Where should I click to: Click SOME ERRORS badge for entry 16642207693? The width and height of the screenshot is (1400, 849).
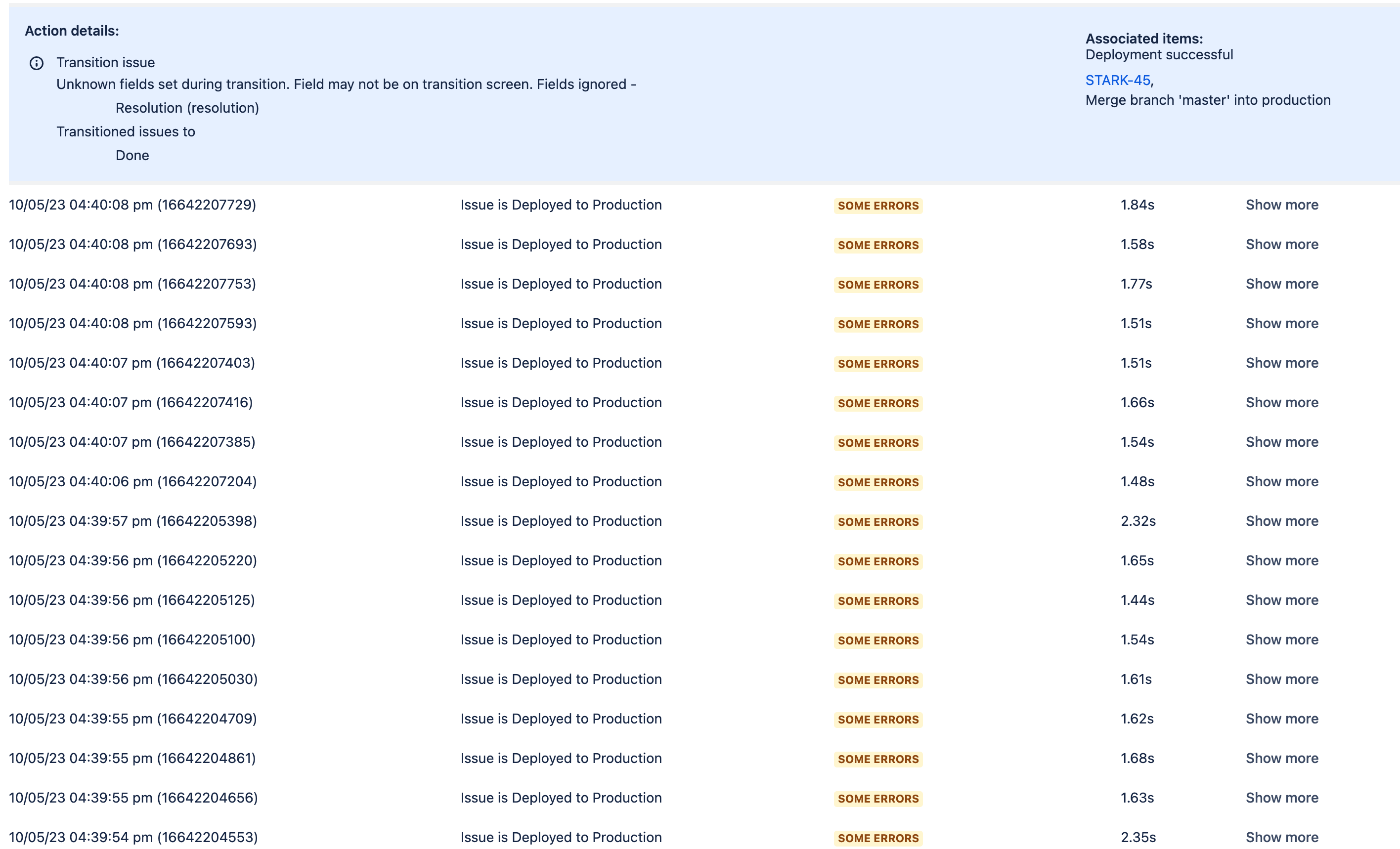pos(878,245)
